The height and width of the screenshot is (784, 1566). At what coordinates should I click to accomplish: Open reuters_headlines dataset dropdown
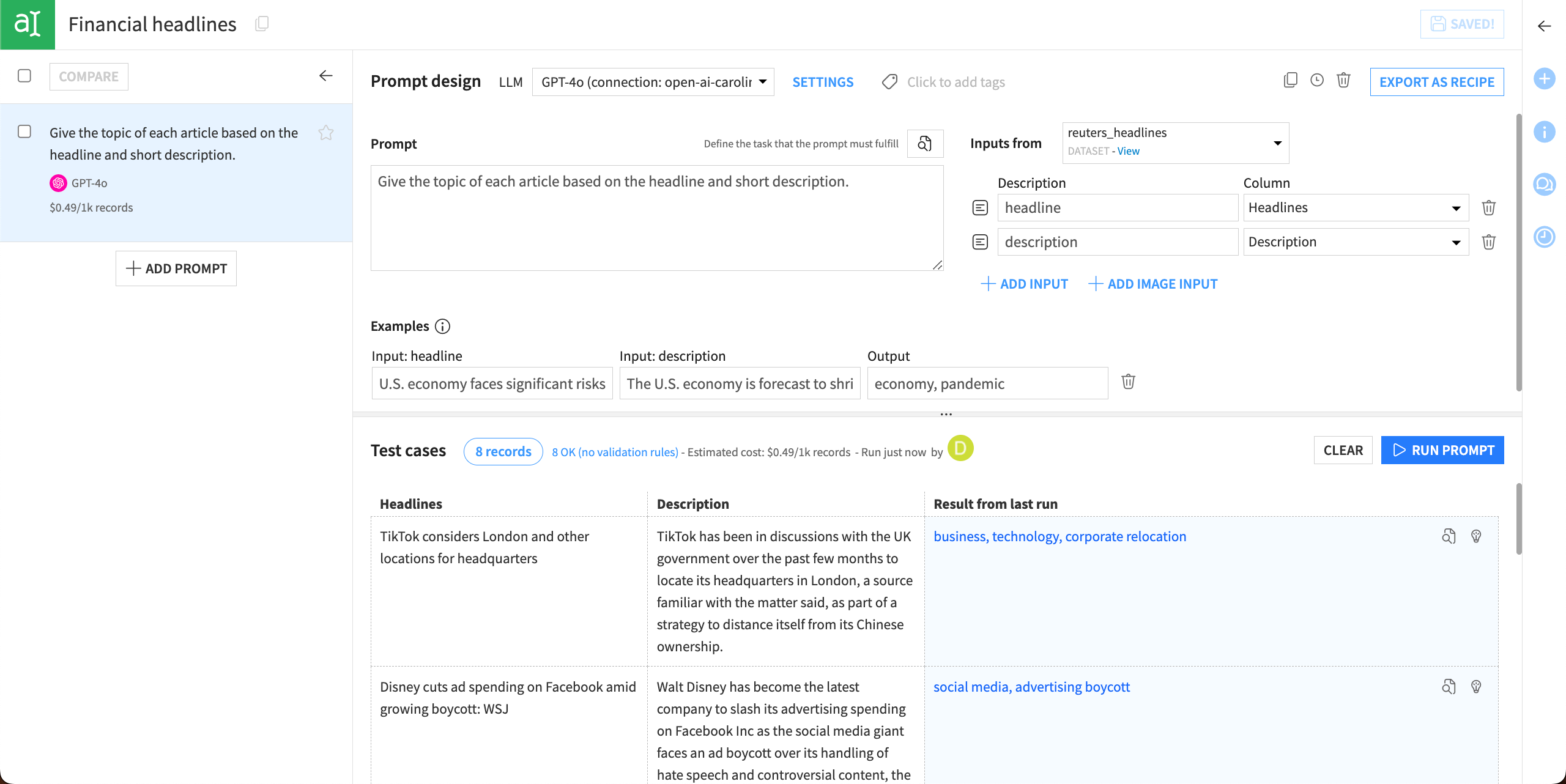point(1176,143)
